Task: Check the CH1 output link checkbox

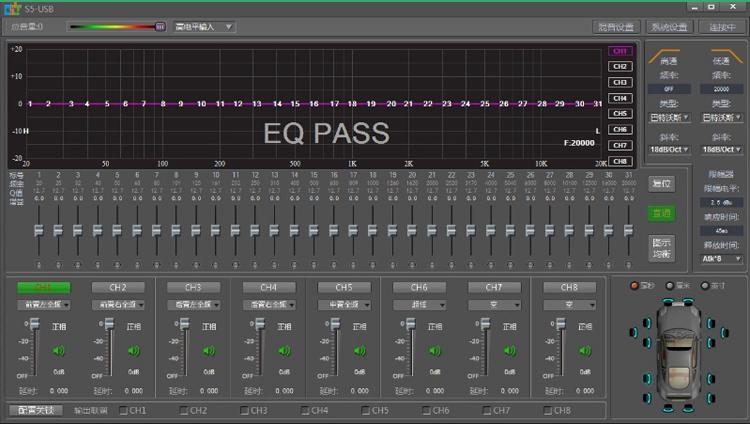Action: tap(124, 410)
